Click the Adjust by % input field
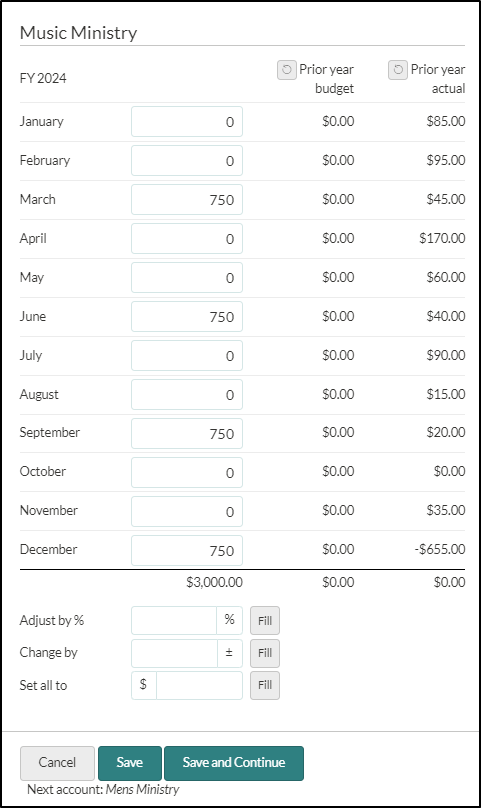481x808 pixels. (174, 620)
